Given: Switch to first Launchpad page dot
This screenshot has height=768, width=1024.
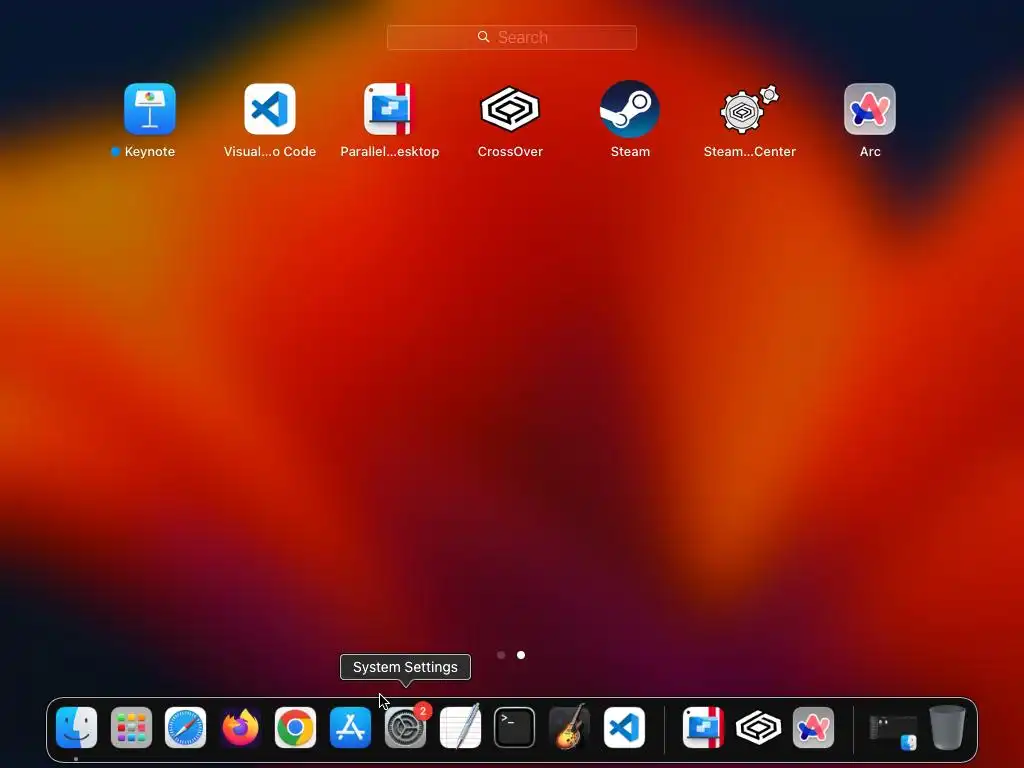Looking at the screenshot, I should coord(501,655).
